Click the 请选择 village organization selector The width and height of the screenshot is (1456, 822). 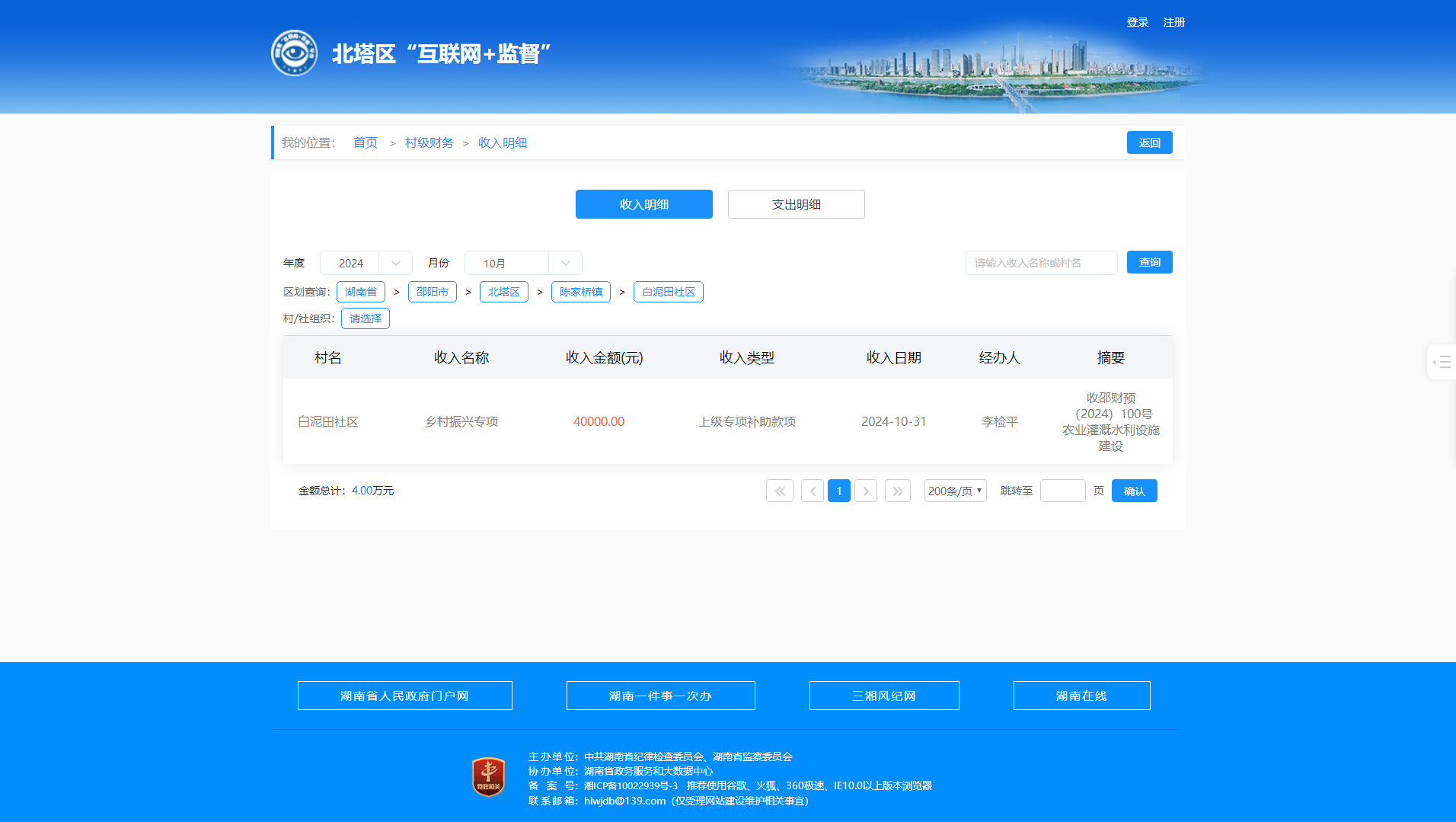tap(366, 318)
